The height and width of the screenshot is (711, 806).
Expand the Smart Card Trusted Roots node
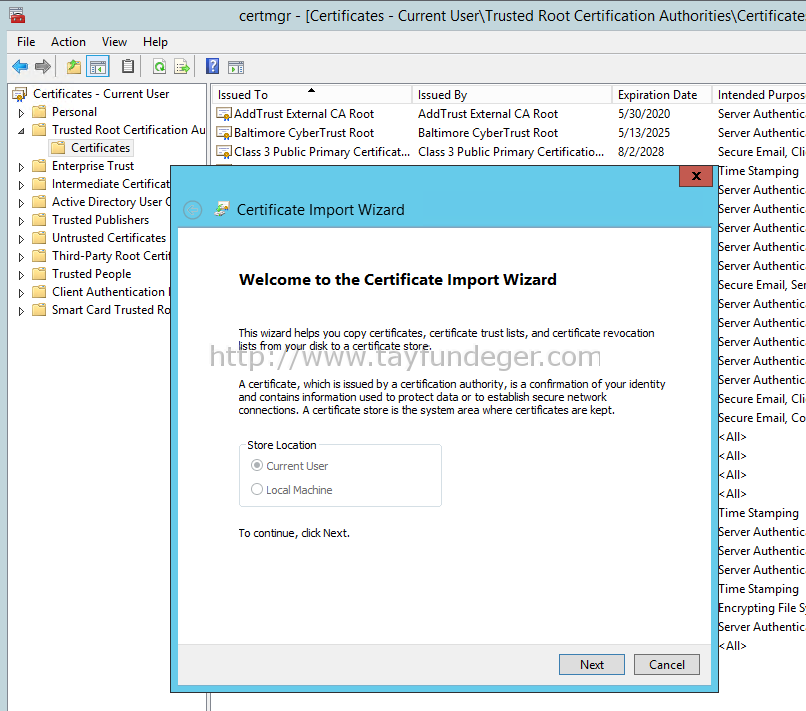[x=21, y=311]
